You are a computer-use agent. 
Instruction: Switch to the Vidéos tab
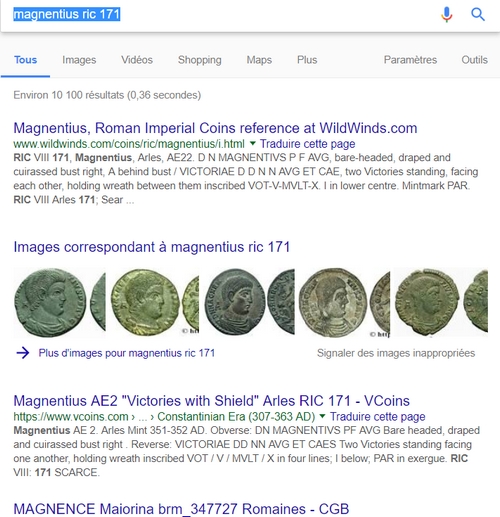click(137, 60)
